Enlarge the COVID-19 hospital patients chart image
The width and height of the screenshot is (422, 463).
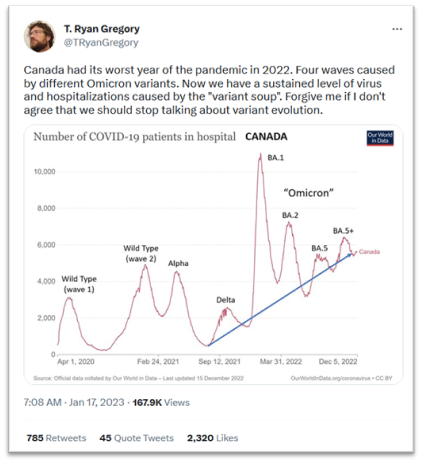click(213, 254)
